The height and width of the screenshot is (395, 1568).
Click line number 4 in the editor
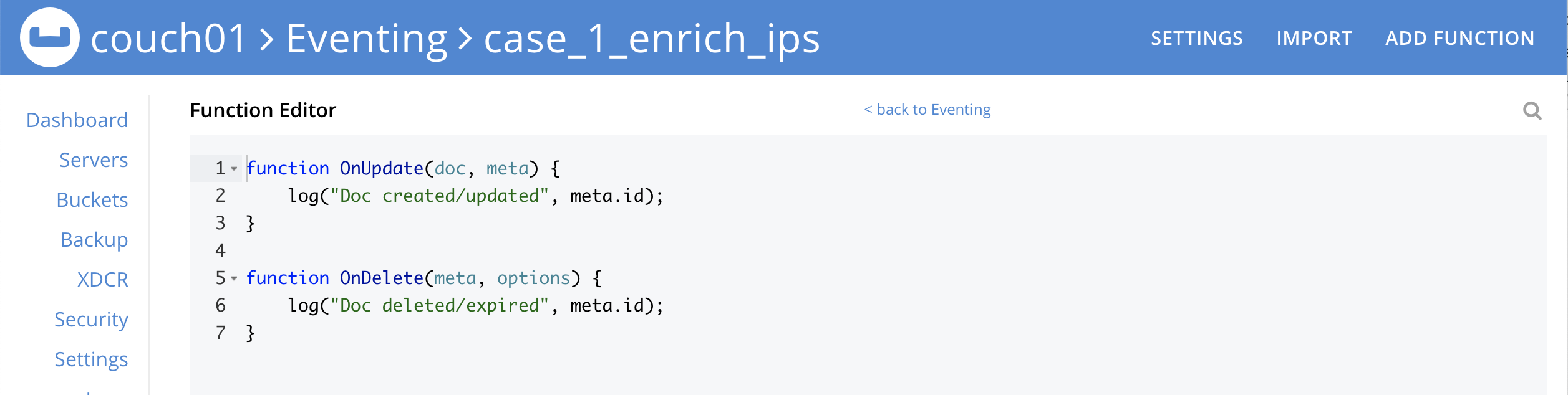tap(220, 250)
